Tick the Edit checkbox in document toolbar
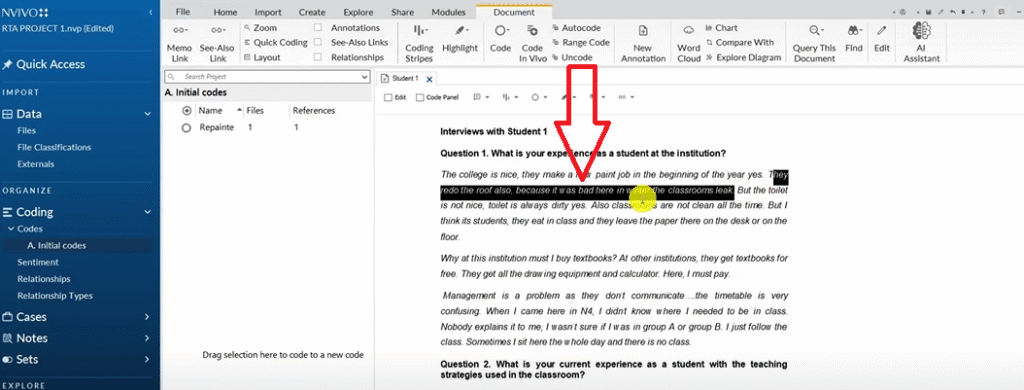The height and width of the screenshot is (390, 1024). [x=388, y=97]
